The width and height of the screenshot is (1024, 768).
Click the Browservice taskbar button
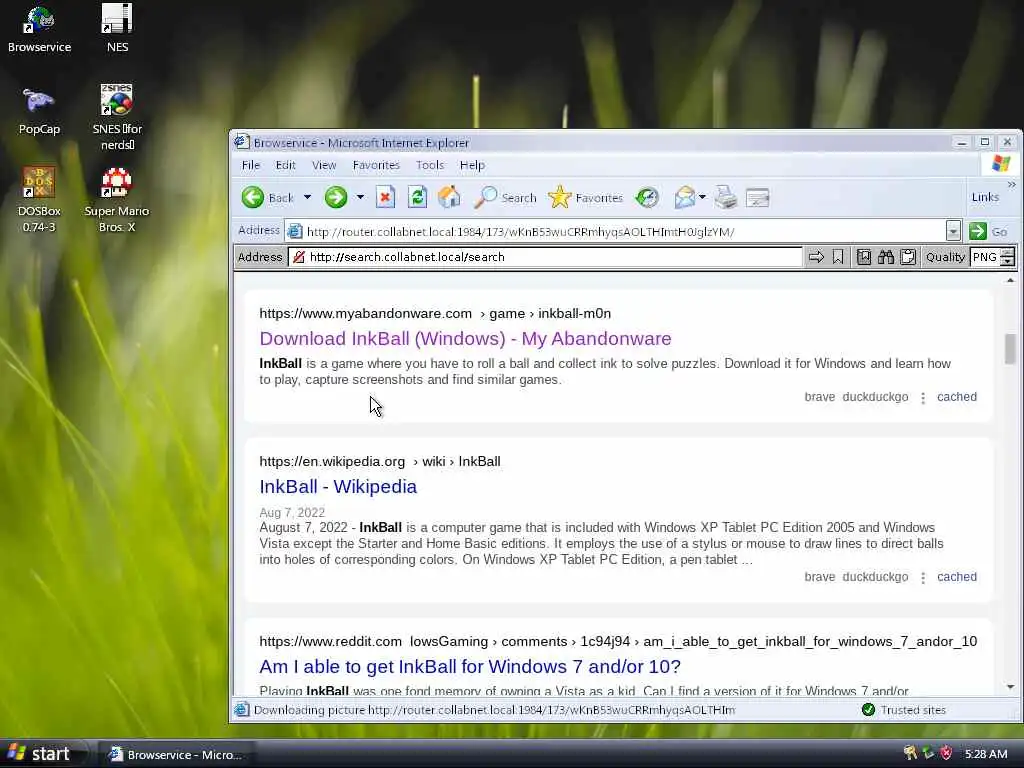(x=176, y=754)
